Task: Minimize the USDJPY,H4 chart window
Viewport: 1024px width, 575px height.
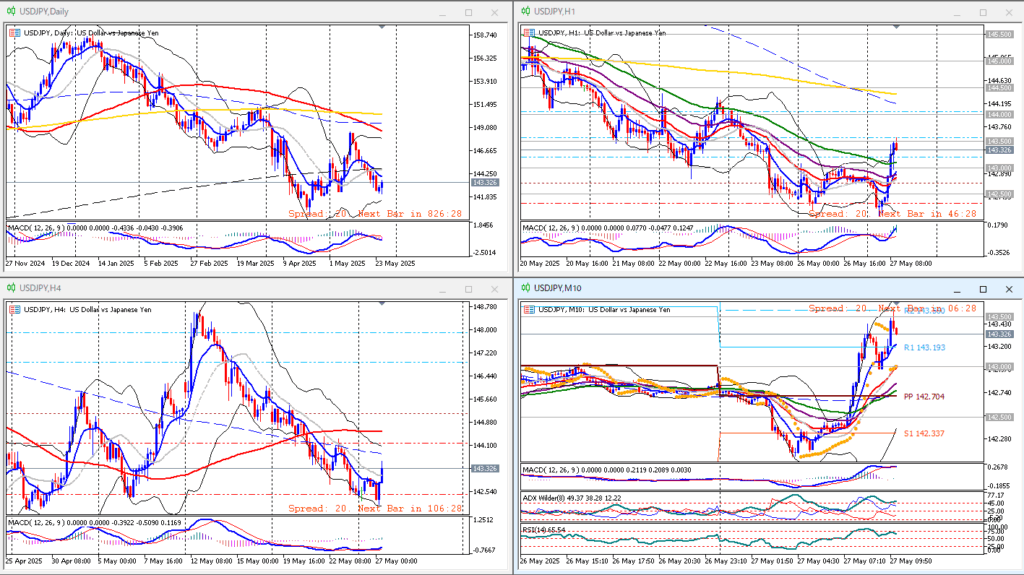Action: 443,289
